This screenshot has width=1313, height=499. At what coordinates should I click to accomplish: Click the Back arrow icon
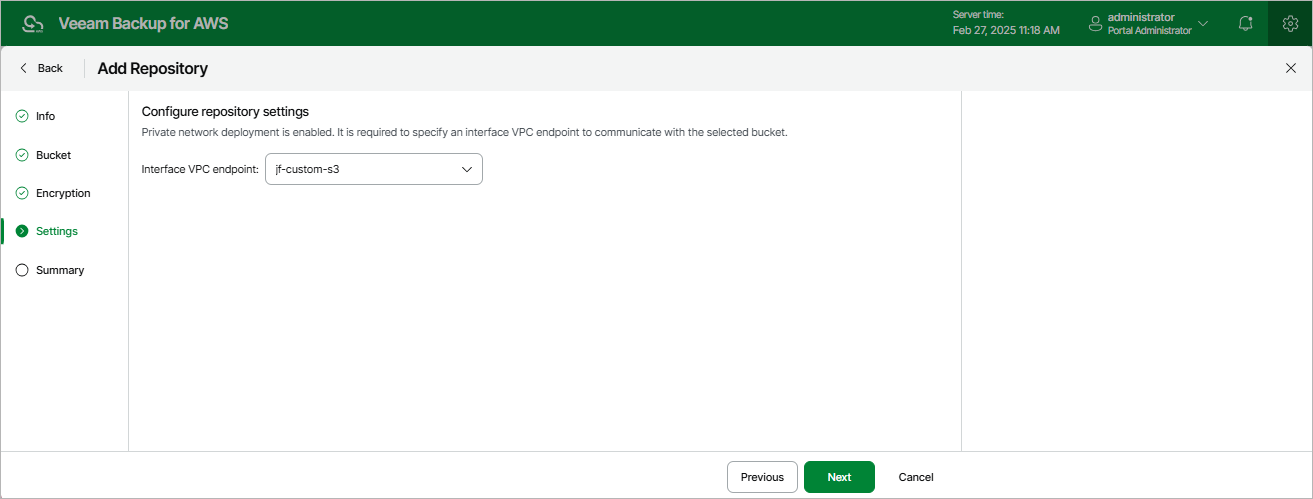point(24,68)
